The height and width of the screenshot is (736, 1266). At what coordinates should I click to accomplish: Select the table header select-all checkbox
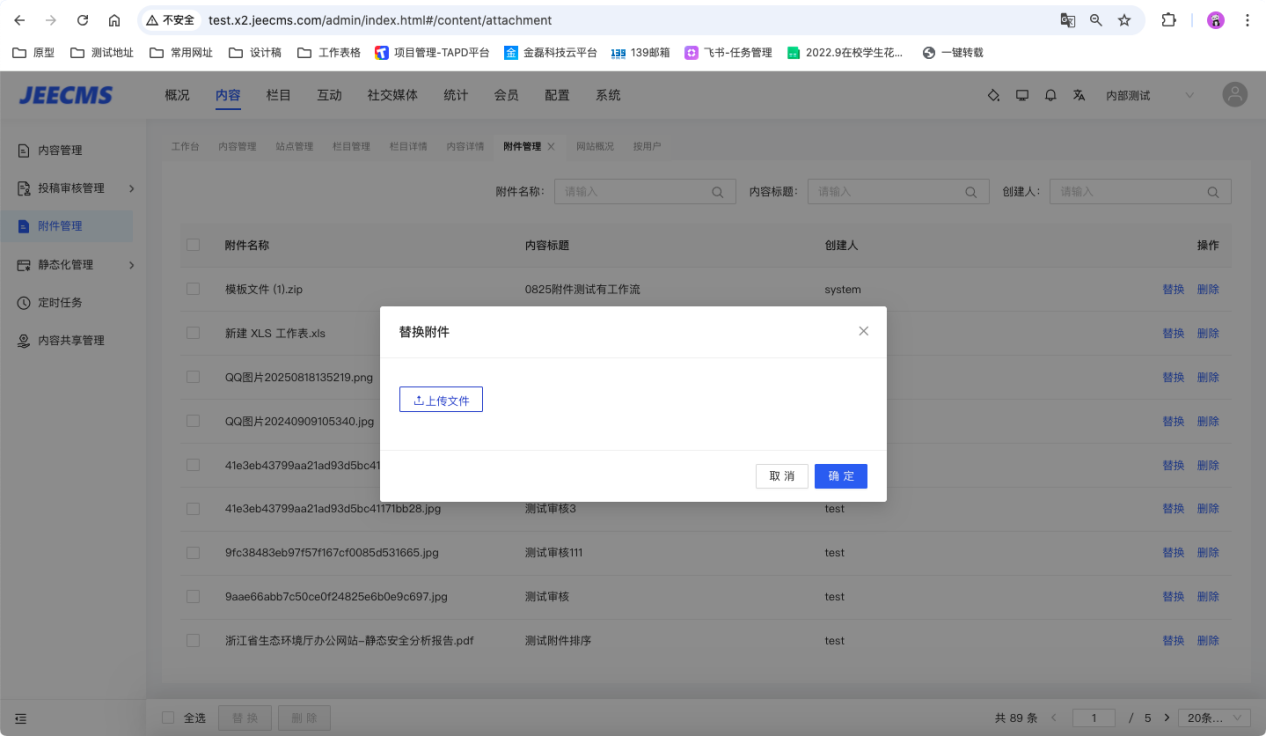click(193, 245)
